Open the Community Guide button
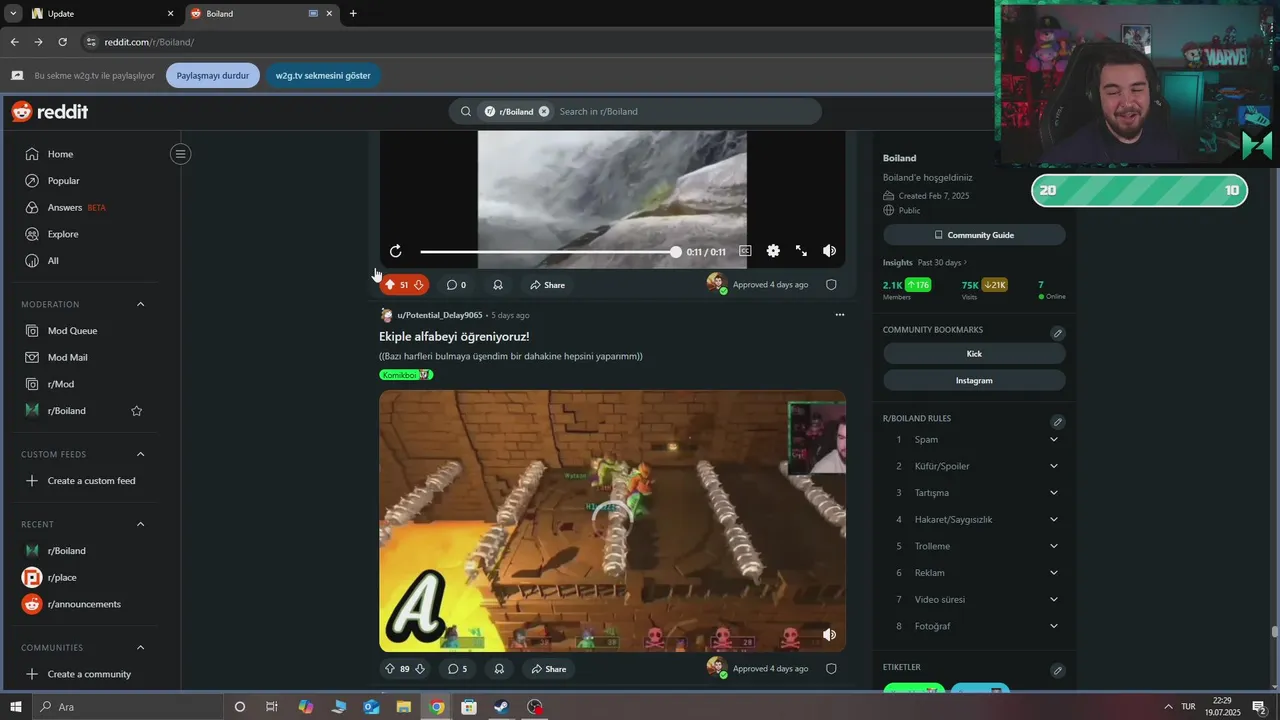 [x=974, y=235]
